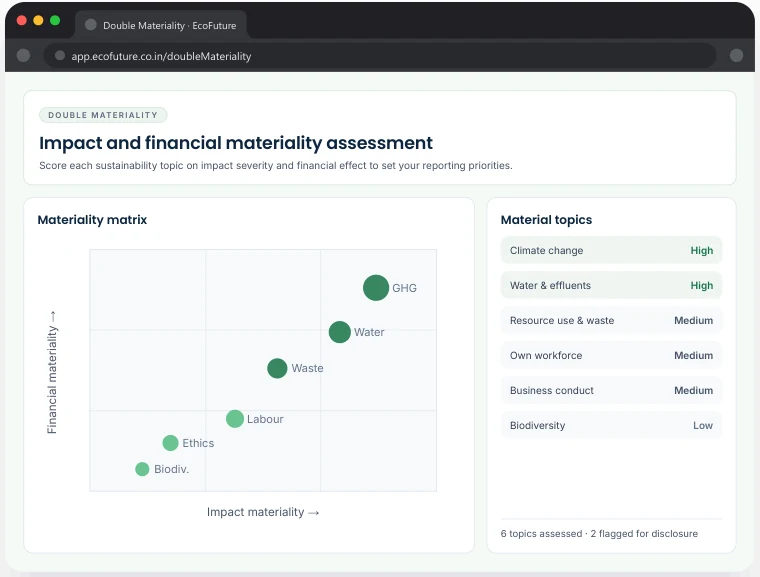Click the 'Labour' label in the matrix
The width and height of the screenshot is (760, 577).
[265, 418]
